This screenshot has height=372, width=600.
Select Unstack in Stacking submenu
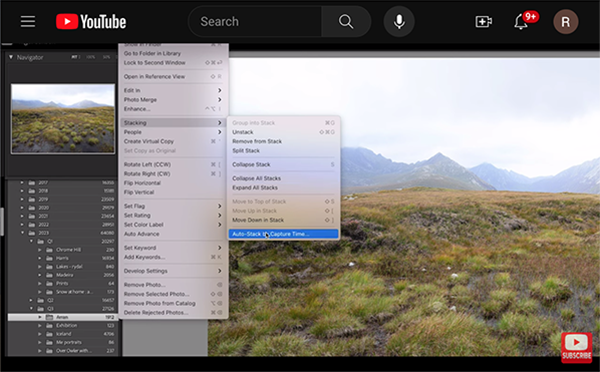[x=284, y=132]
